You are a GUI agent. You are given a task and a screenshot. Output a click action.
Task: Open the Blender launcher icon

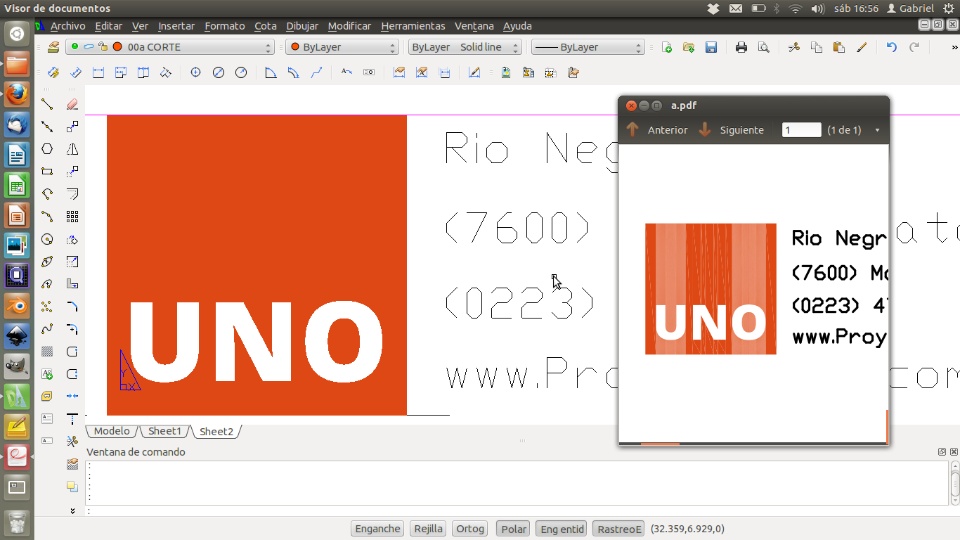[17, 306]
